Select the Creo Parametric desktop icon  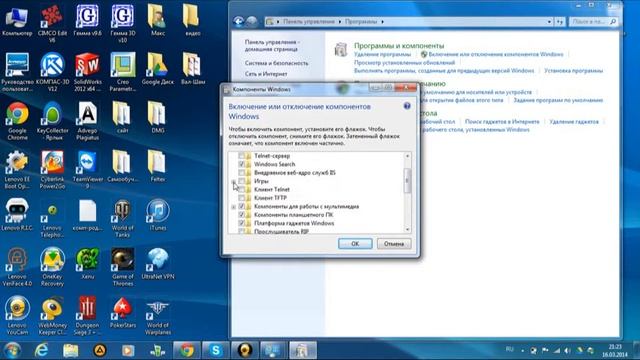[122, 72]
